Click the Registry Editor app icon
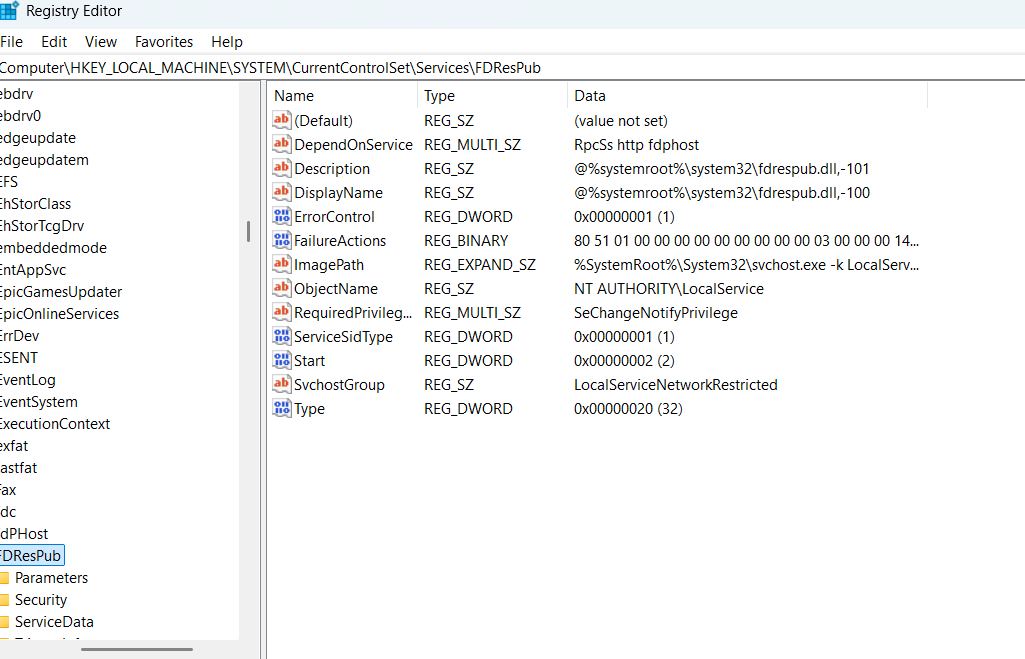This screenshot has height=659, width=1025. (9, 10)
